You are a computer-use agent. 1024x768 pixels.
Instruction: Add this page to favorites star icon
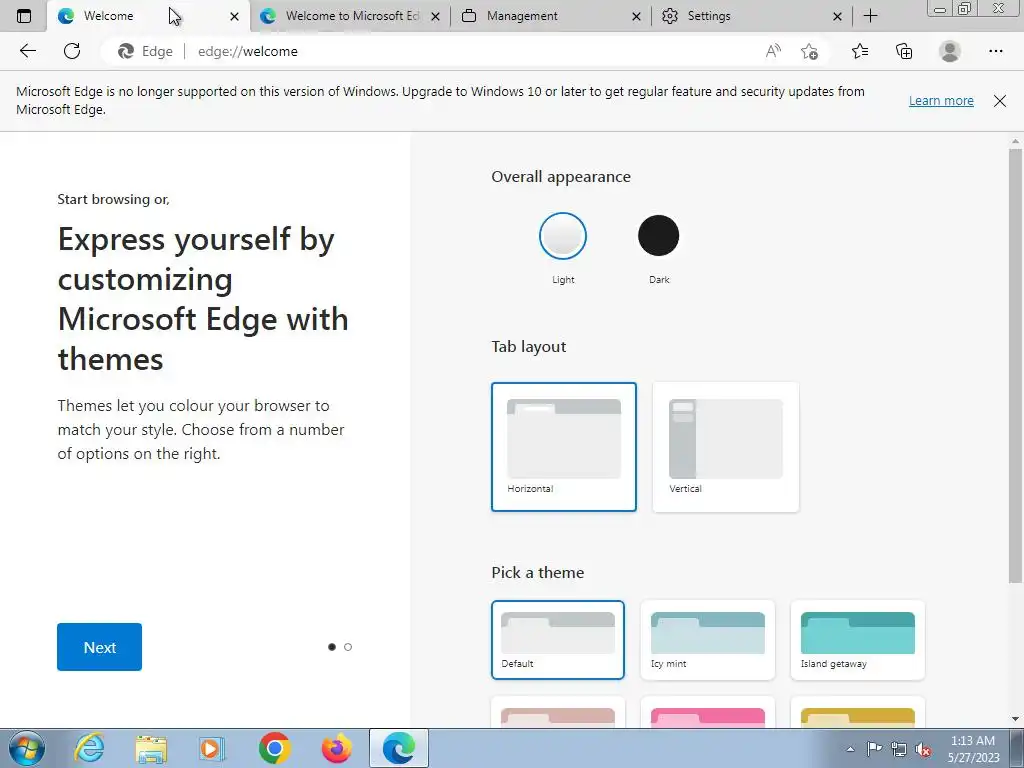click(809, 51)
